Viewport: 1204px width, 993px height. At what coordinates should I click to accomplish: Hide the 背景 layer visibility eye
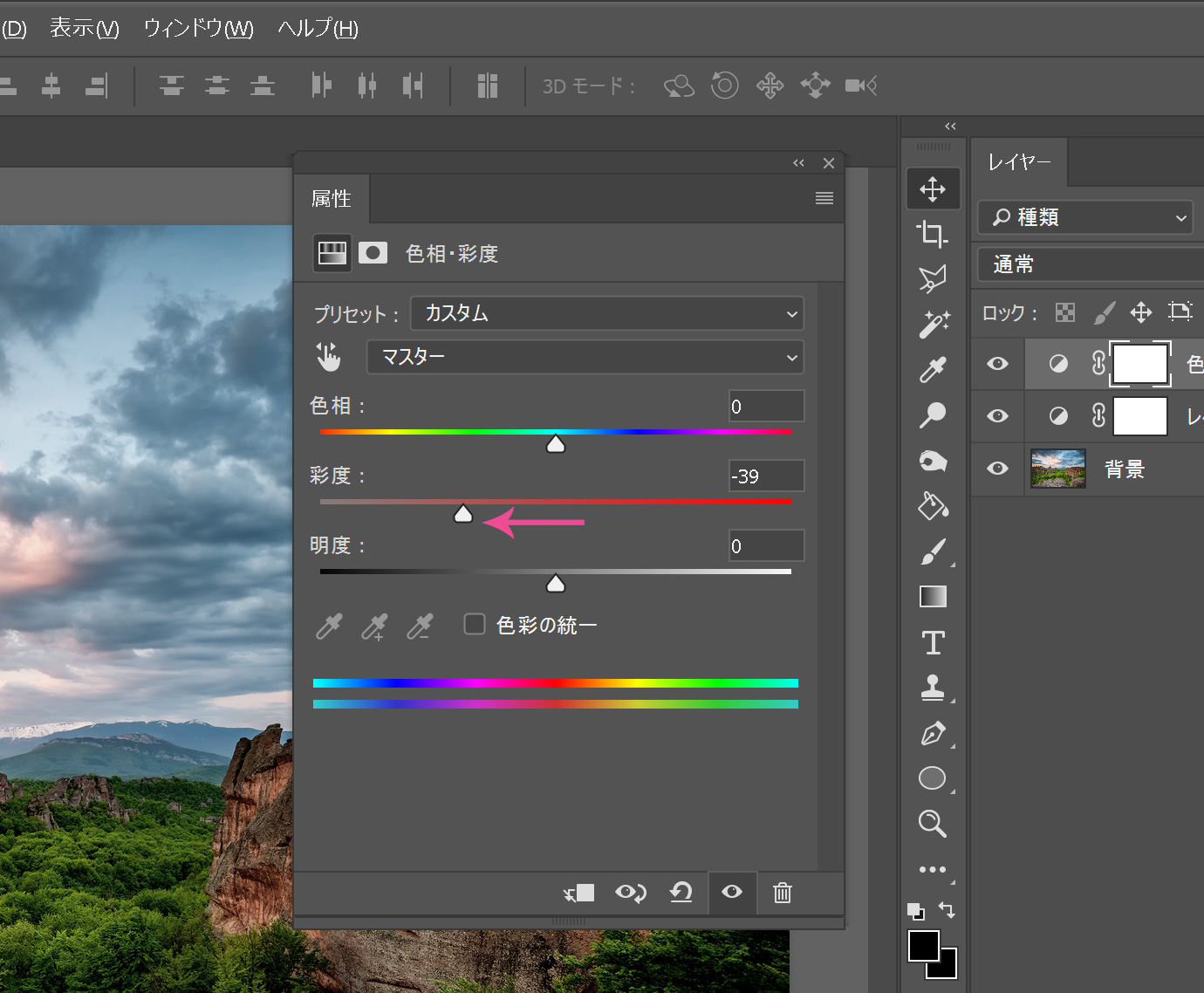[997, 469]
